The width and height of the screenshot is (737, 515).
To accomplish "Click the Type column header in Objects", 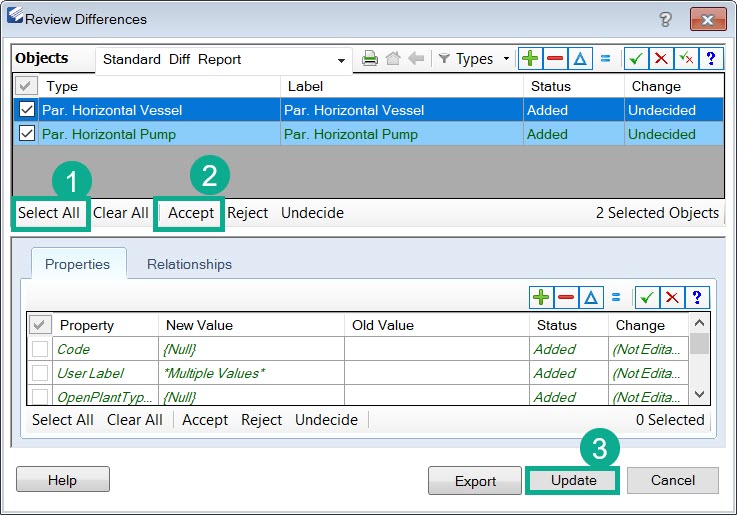I will pyautogui.click(x=159, y=86).
